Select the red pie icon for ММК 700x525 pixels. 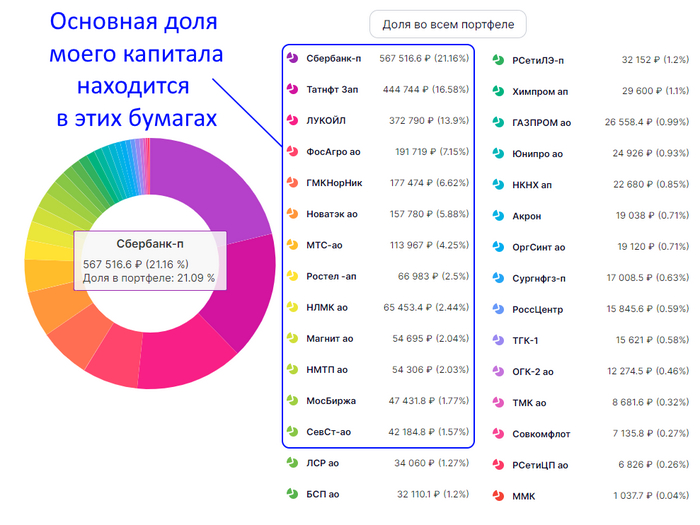pos(498,496)
